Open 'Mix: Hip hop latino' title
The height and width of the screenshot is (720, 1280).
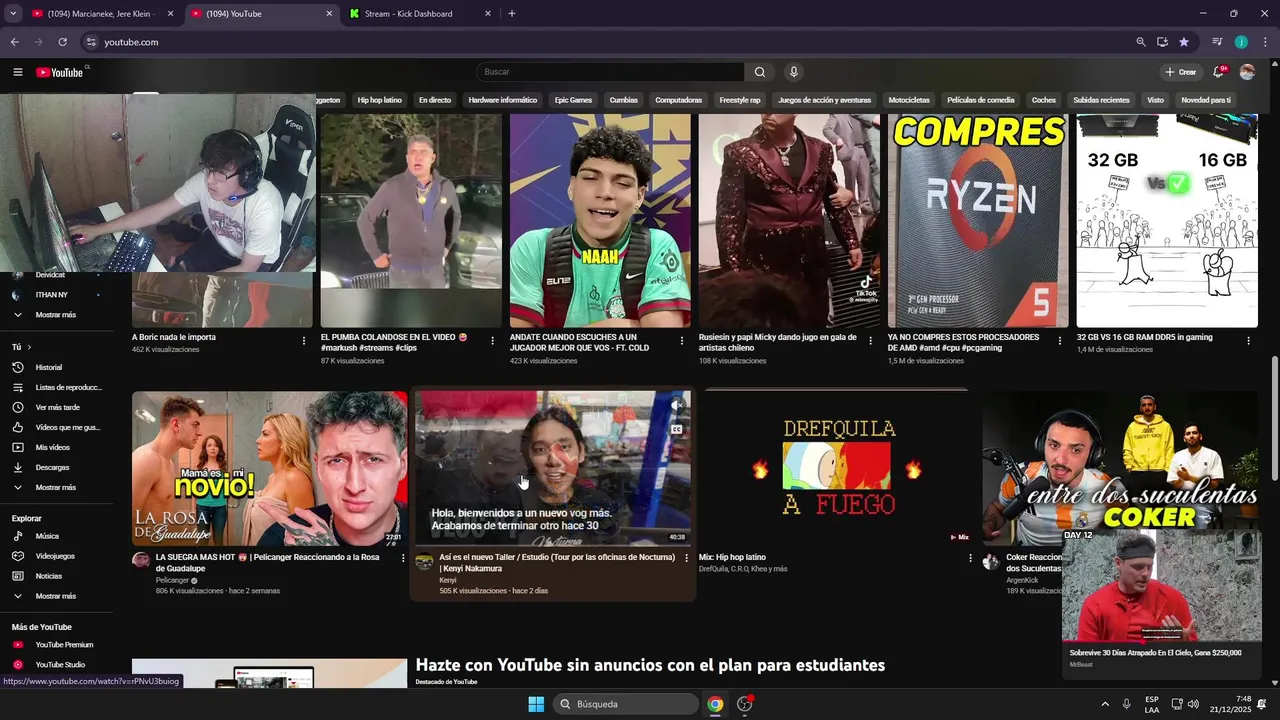click(x=732, y=557)
